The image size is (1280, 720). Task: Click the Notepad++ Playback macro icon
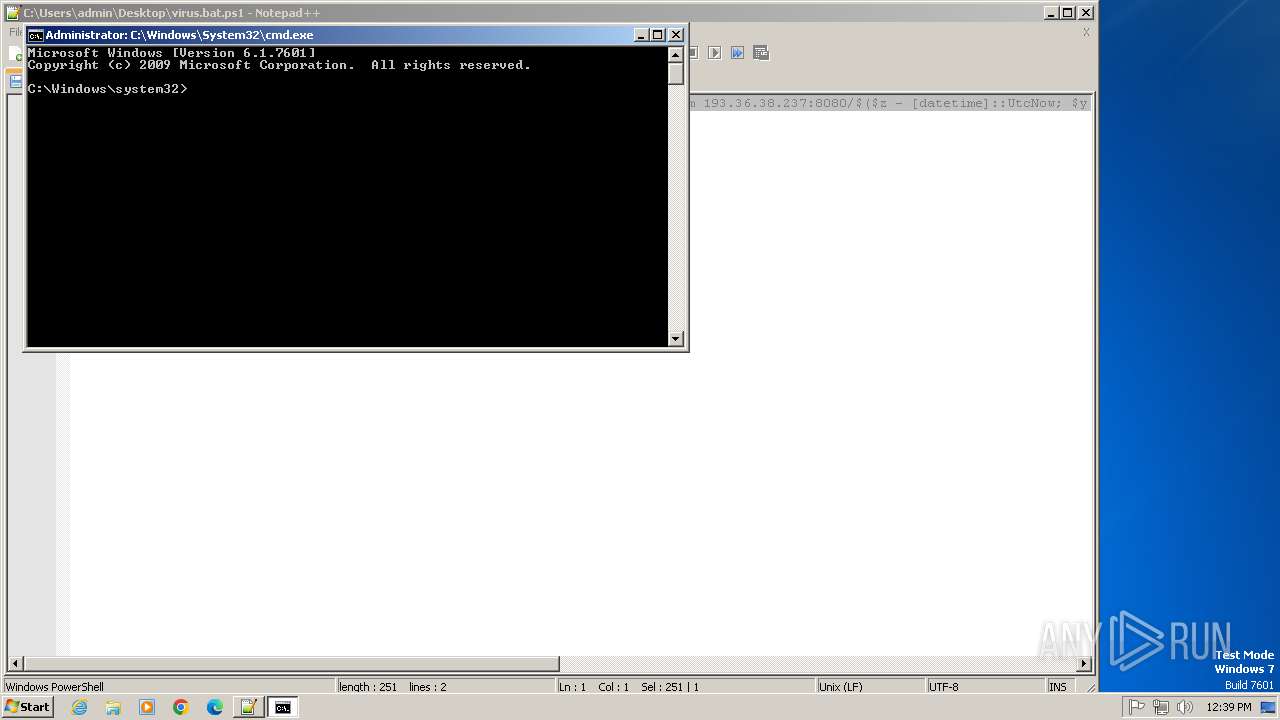click(x=715, y=52)
